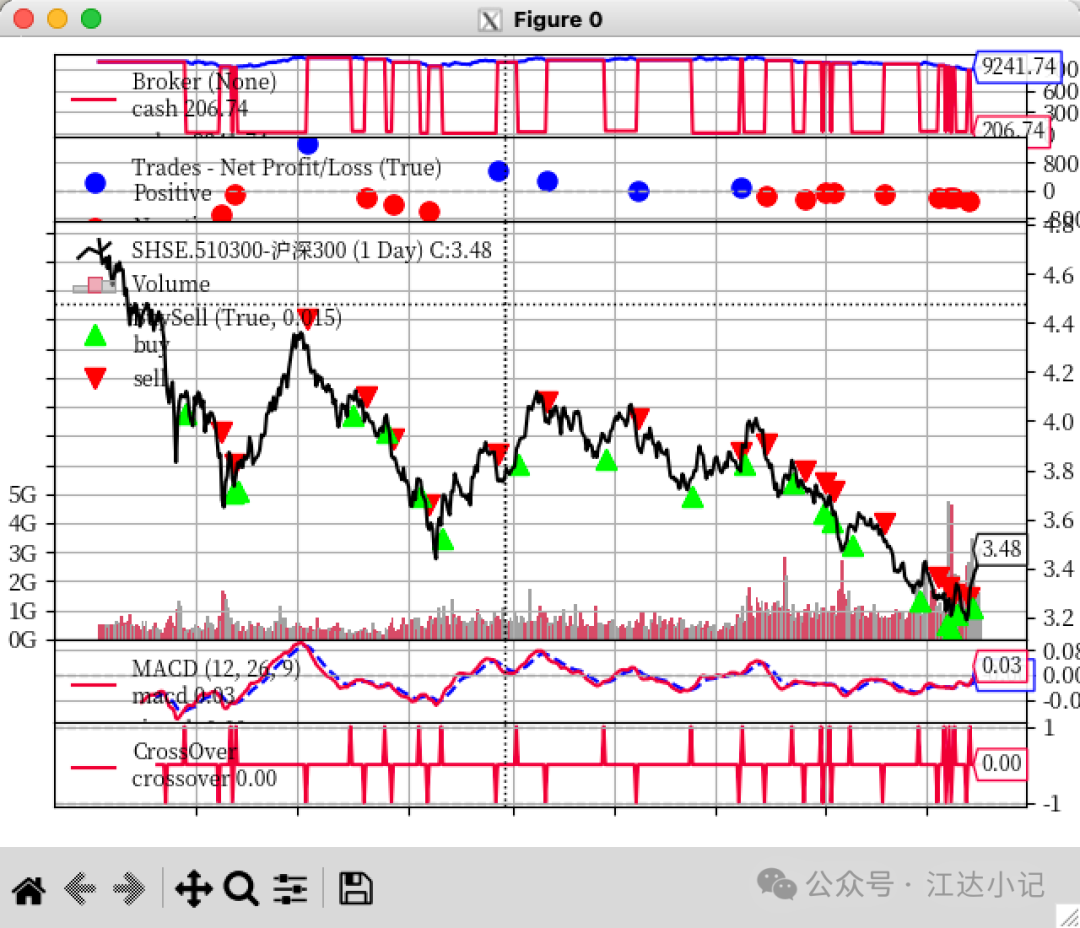Select the 3.48 closing price tag
The height and width of the screenshot is (928, 1080).
(x=1001, y=549)
